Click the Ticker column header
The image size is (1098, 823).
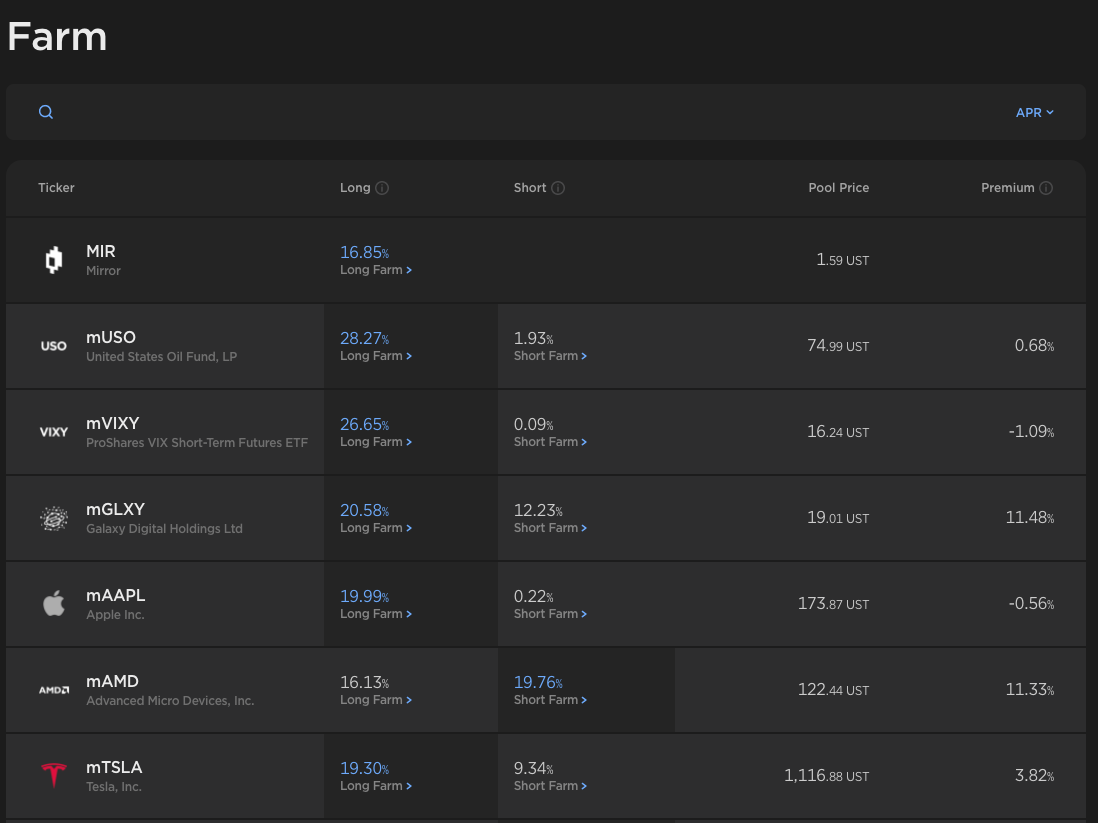coord(56,188)
